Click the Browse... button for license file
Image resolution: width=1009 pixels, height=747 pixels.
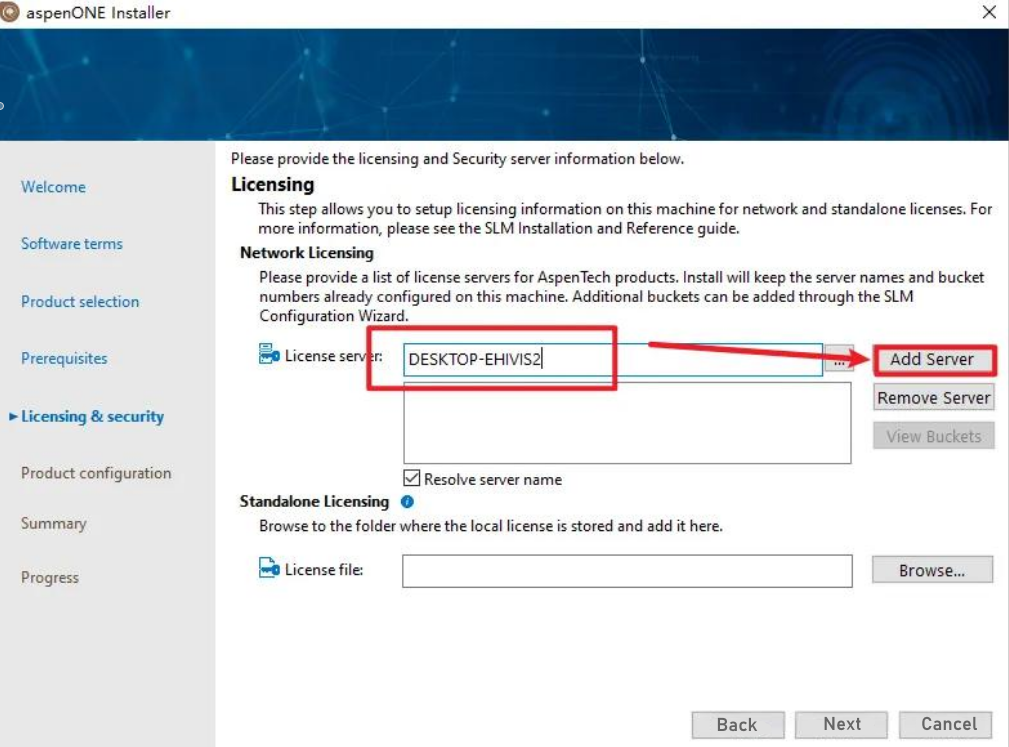(x=932, y=570)
